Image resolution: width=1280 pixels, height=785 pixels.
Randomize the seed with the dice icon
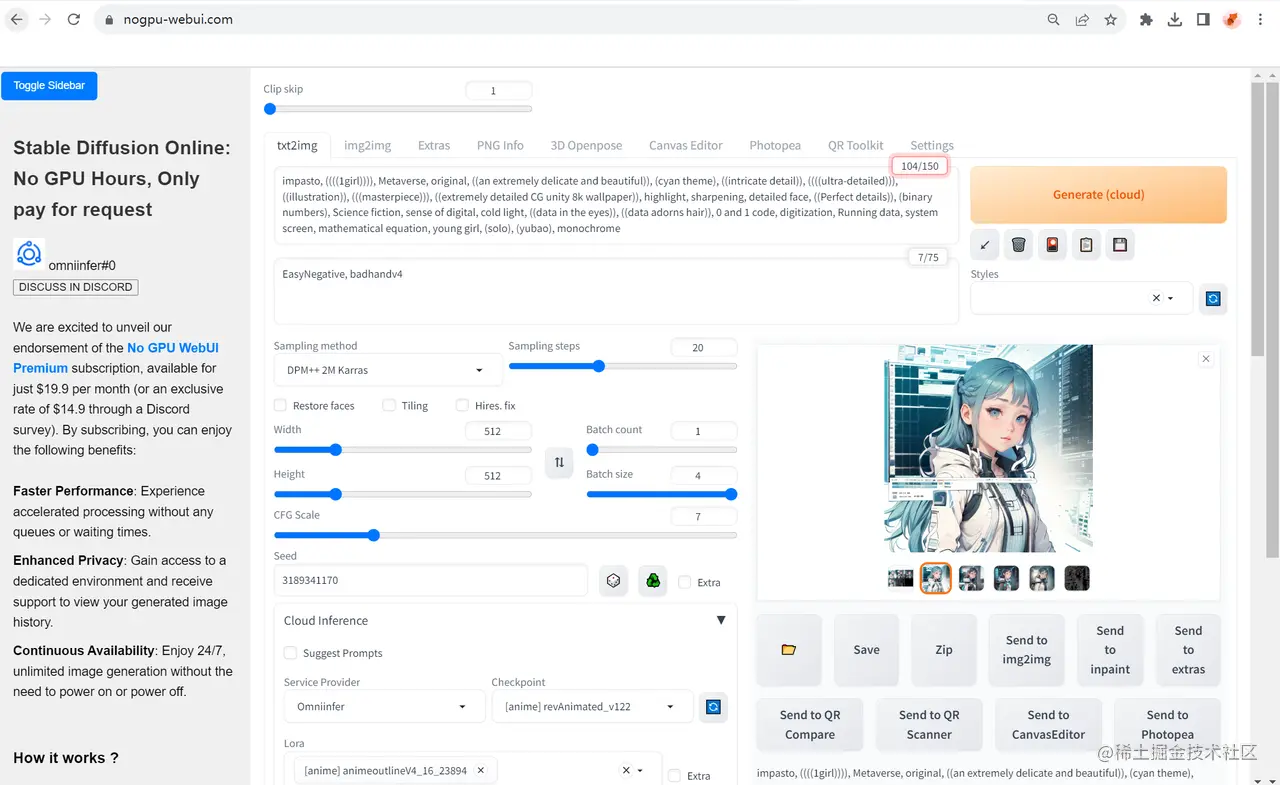(x=613, y=580)
